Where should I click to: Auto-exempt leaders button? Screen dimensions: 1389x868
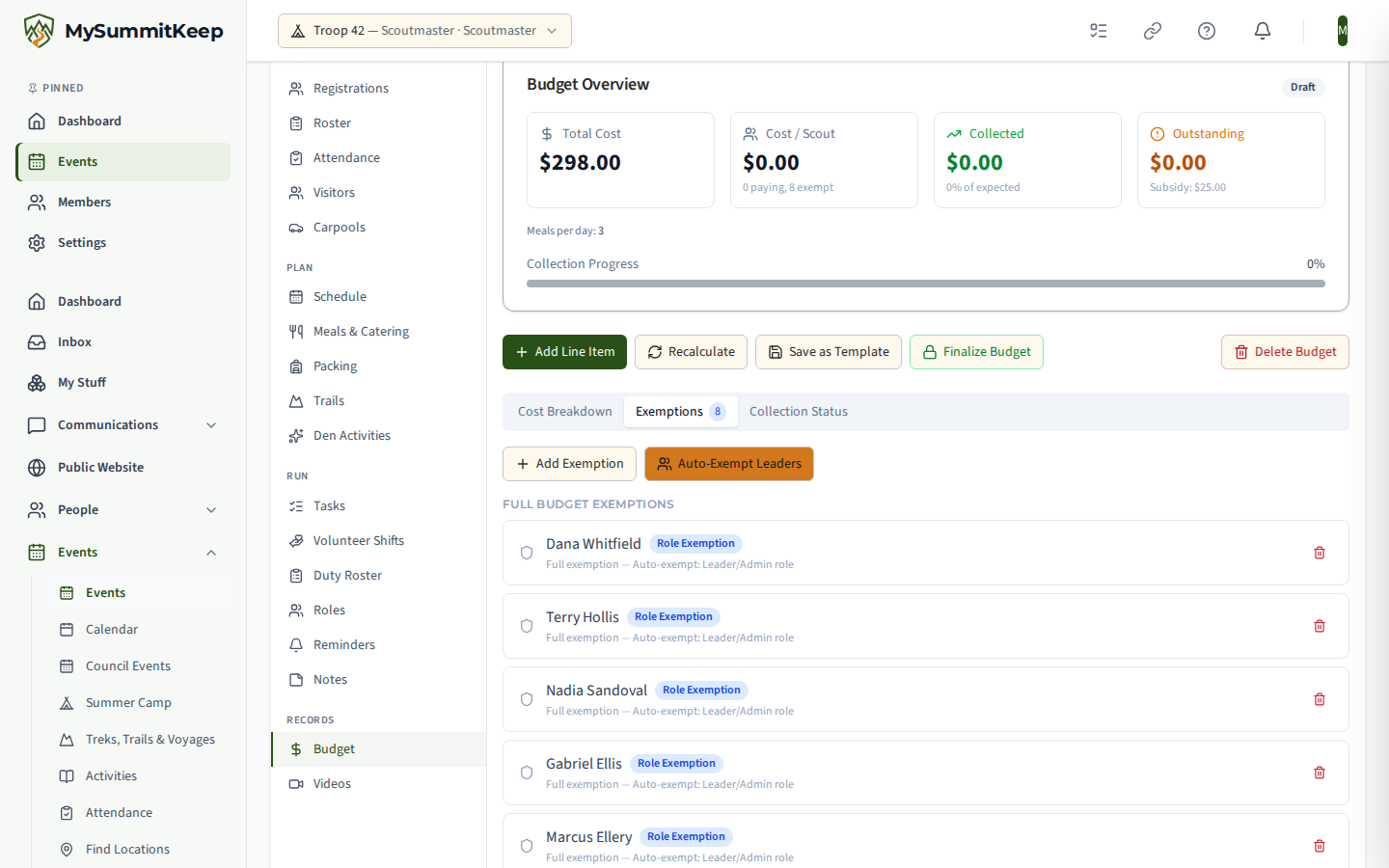click(729, 464)
